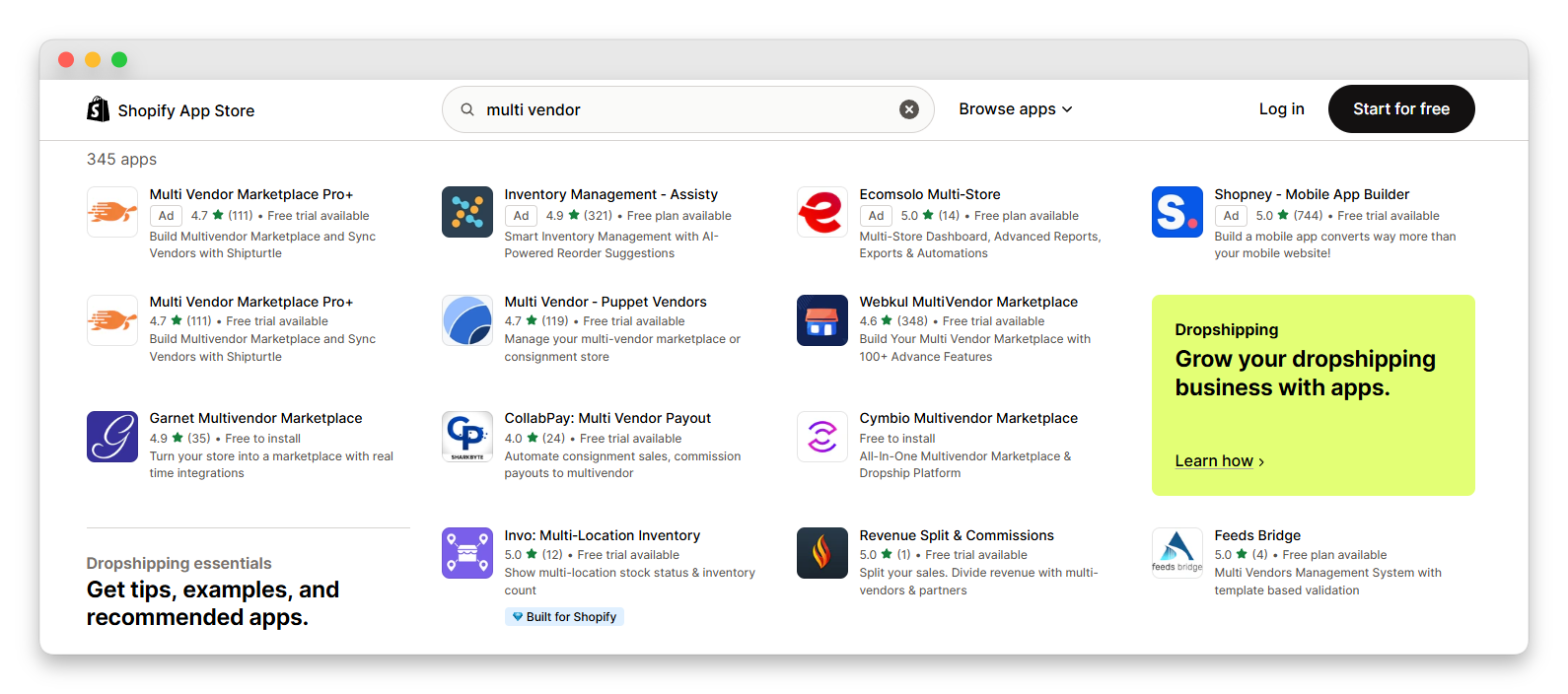Follow the Learn how link

[1219, 461]
